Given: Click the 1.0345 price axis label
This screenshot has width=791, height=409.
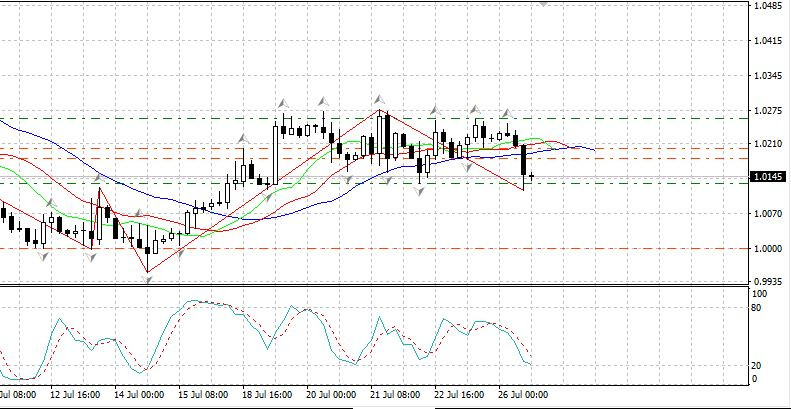Looking at the screenshot, I should click(x=768, y=76).
